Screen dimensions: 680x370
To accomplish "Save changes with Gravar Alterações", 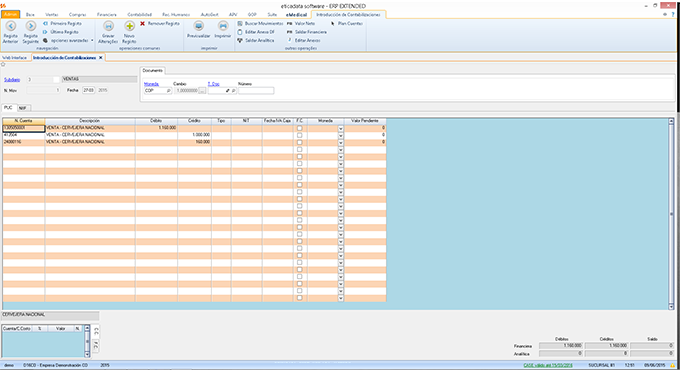I will [108, 33].
